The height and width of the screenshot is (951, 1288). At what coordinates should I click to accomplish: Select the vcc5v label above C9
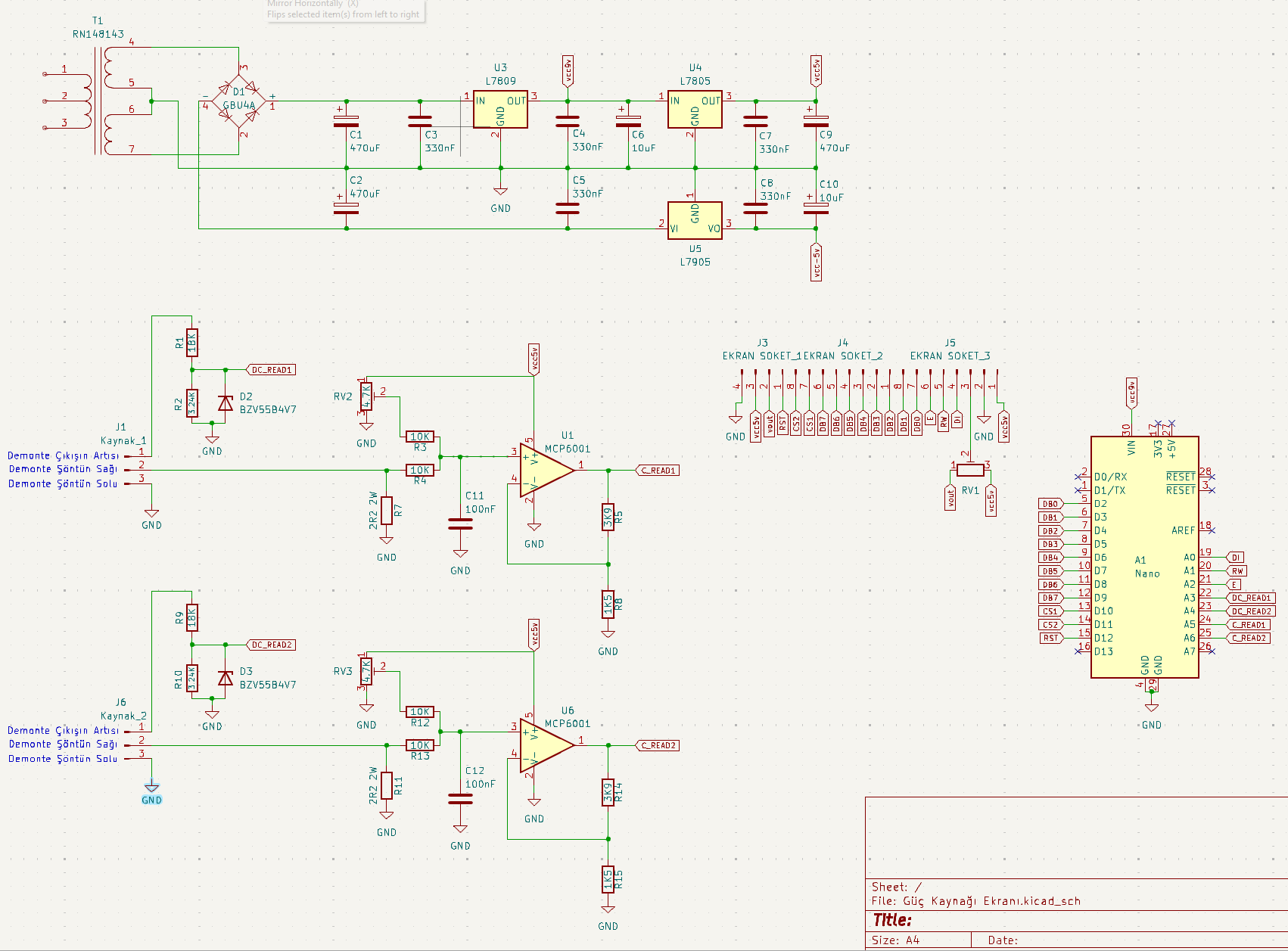(x=816, y=70)
